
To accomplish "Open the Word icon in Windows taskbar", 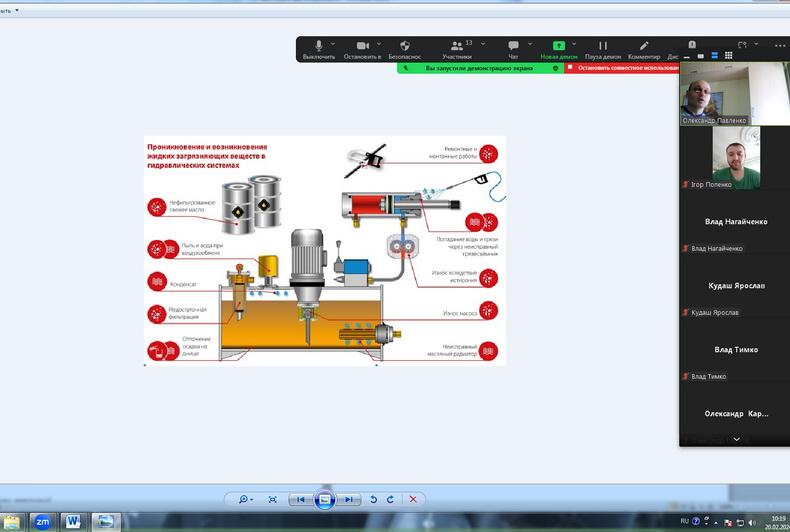I will point(73,521).
